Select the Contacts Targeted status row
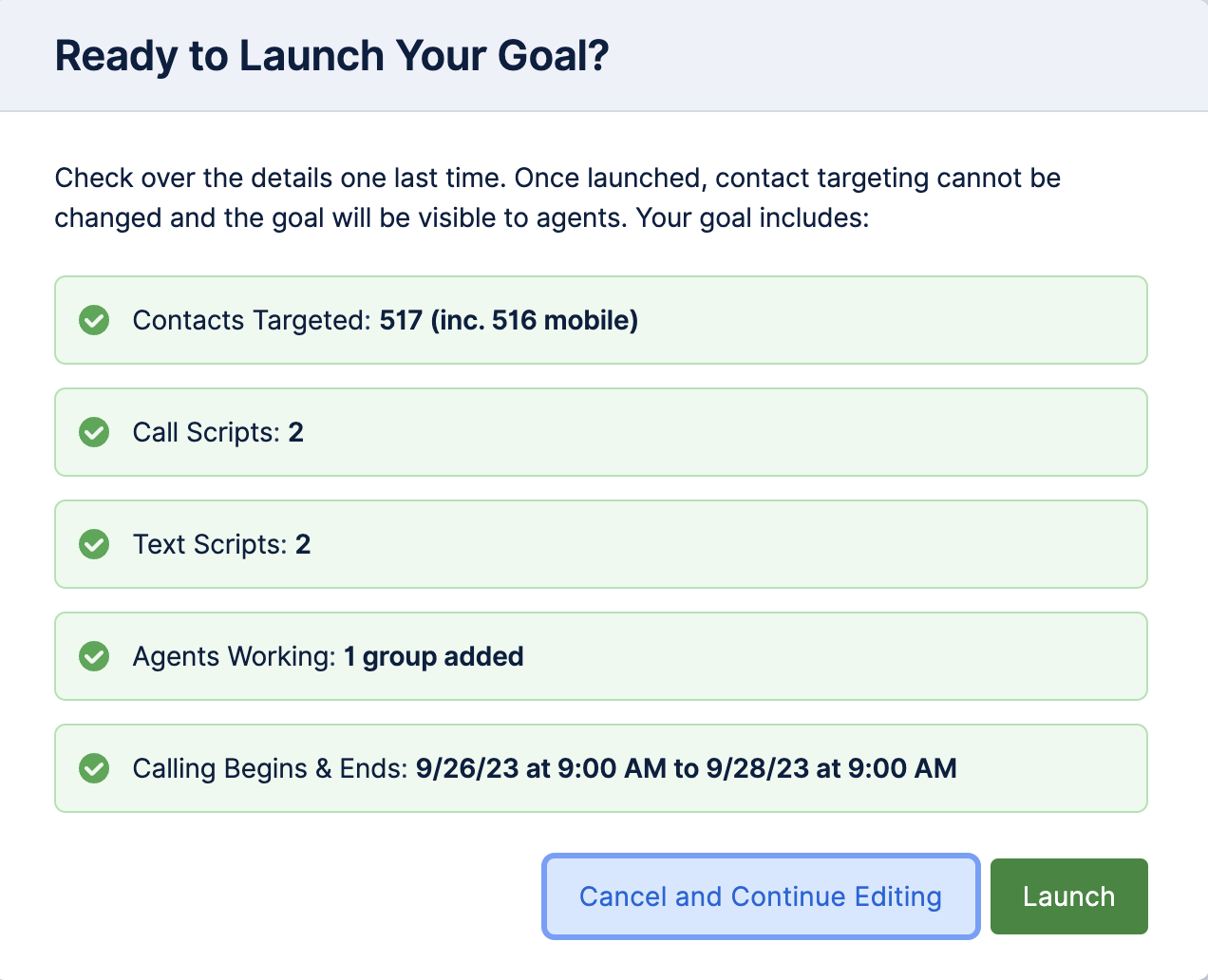1208x980 pixels. tap(601, 320)
